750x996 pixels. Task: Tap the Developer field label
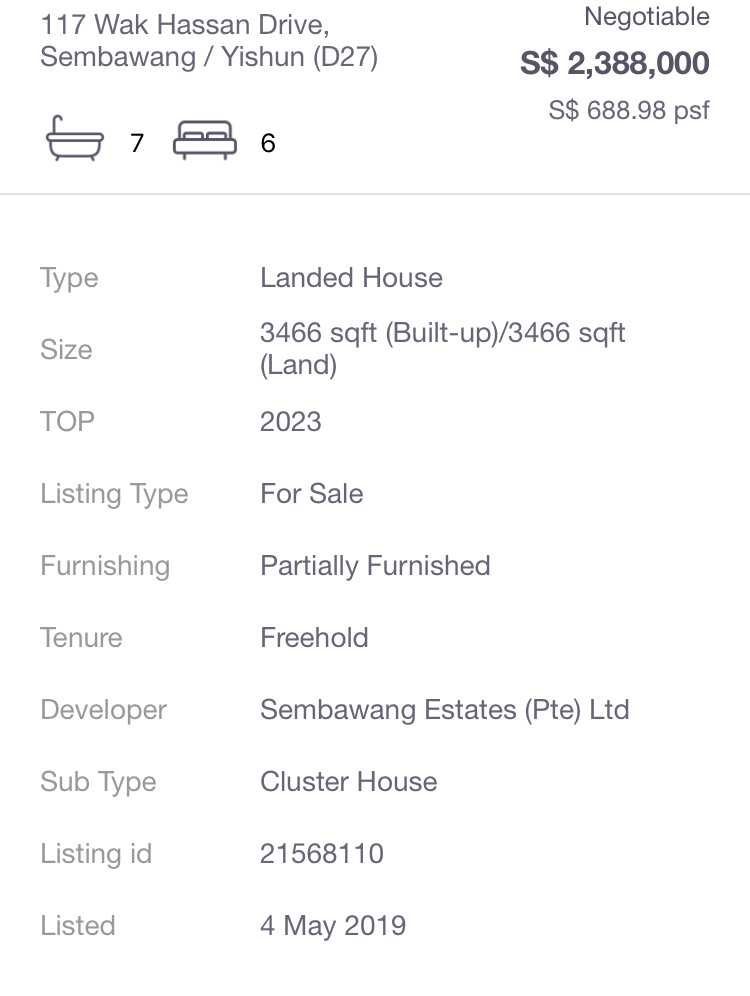tap(103, 710)
